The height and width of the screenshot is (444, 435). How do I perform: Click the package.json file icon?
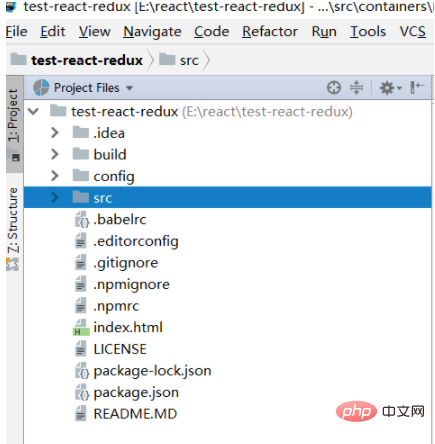pos(82,392)
